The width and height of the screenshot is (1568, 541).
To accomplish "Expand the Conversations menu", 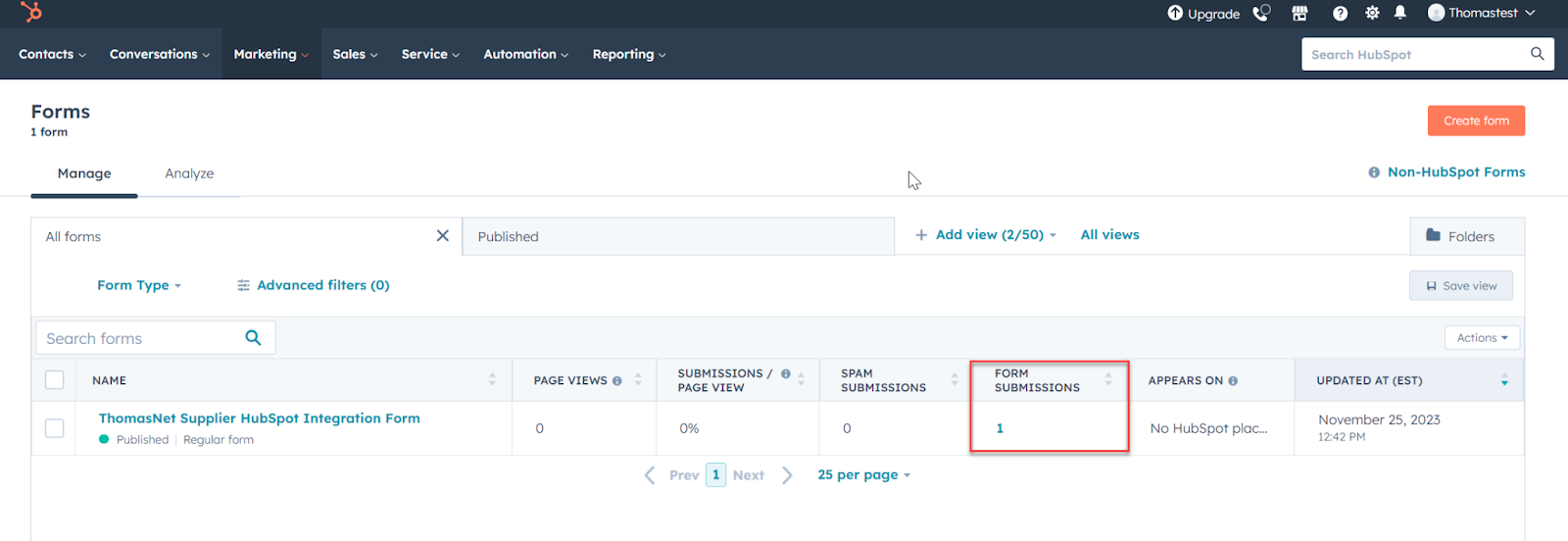I will pos(160,54).
